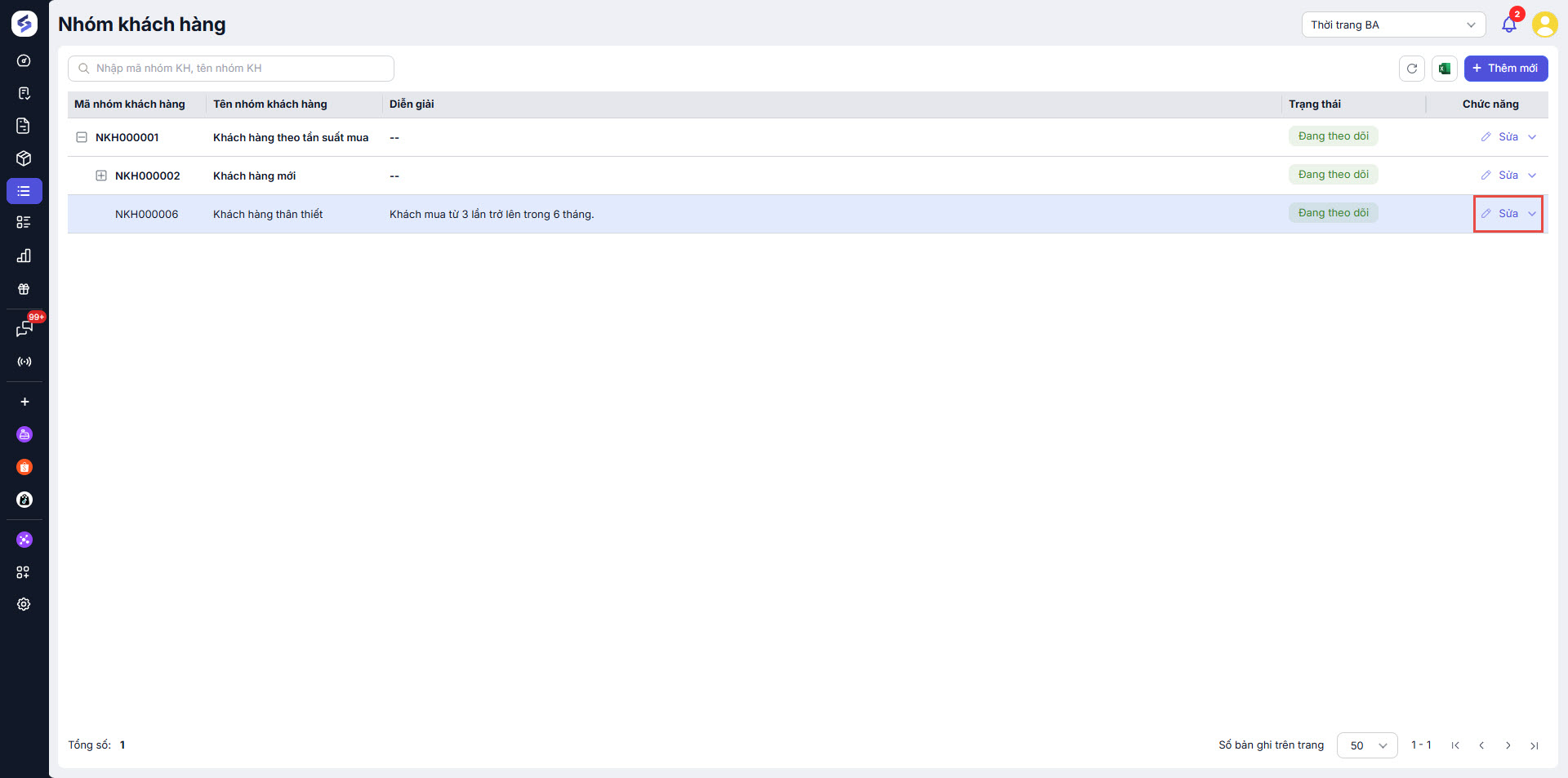This screenshot has height=778, width=1568.
Task: Click the refresh icon button
Action: pyautogui.click(x=1412, y=69)
